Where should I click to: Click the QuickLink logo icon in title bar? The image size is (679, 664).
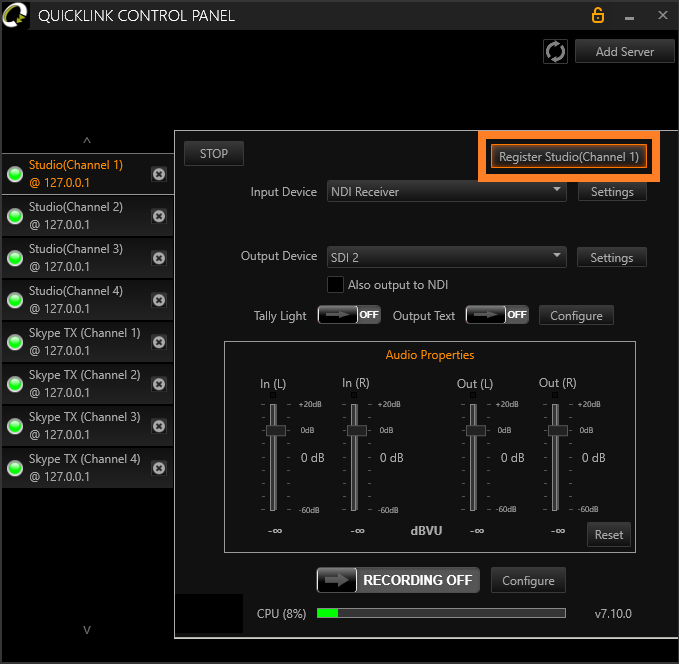click(x=14, y=15)
